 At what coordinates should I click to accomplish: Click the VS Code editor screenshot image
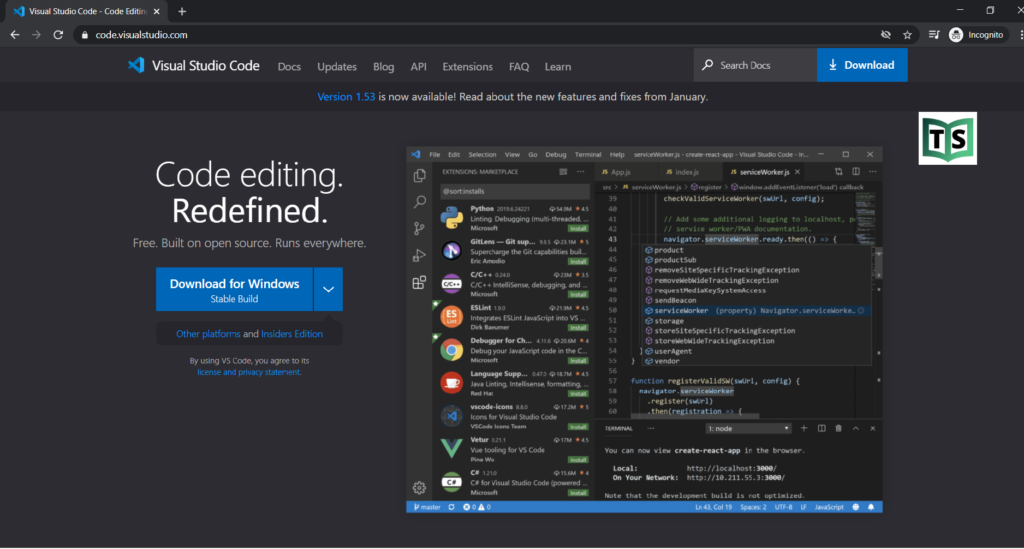(644, 330)
